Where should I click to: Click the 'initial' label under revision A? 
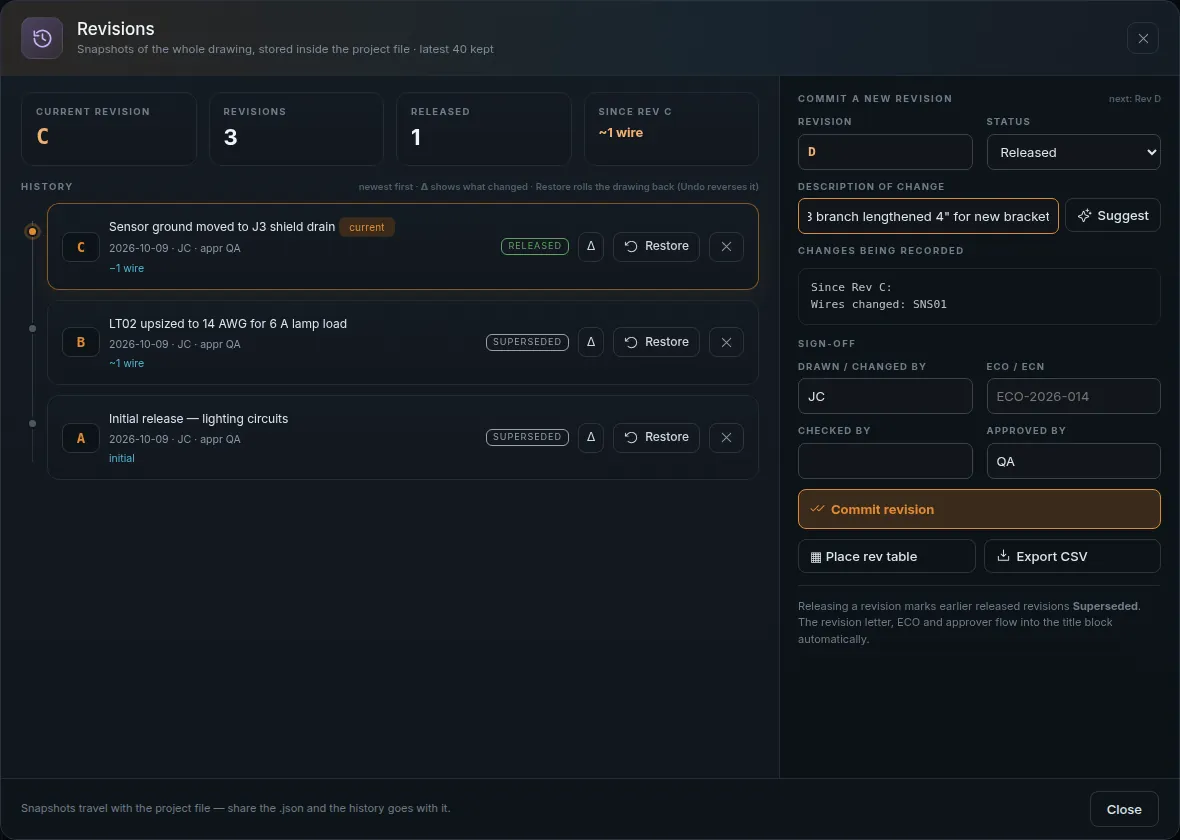122,458
